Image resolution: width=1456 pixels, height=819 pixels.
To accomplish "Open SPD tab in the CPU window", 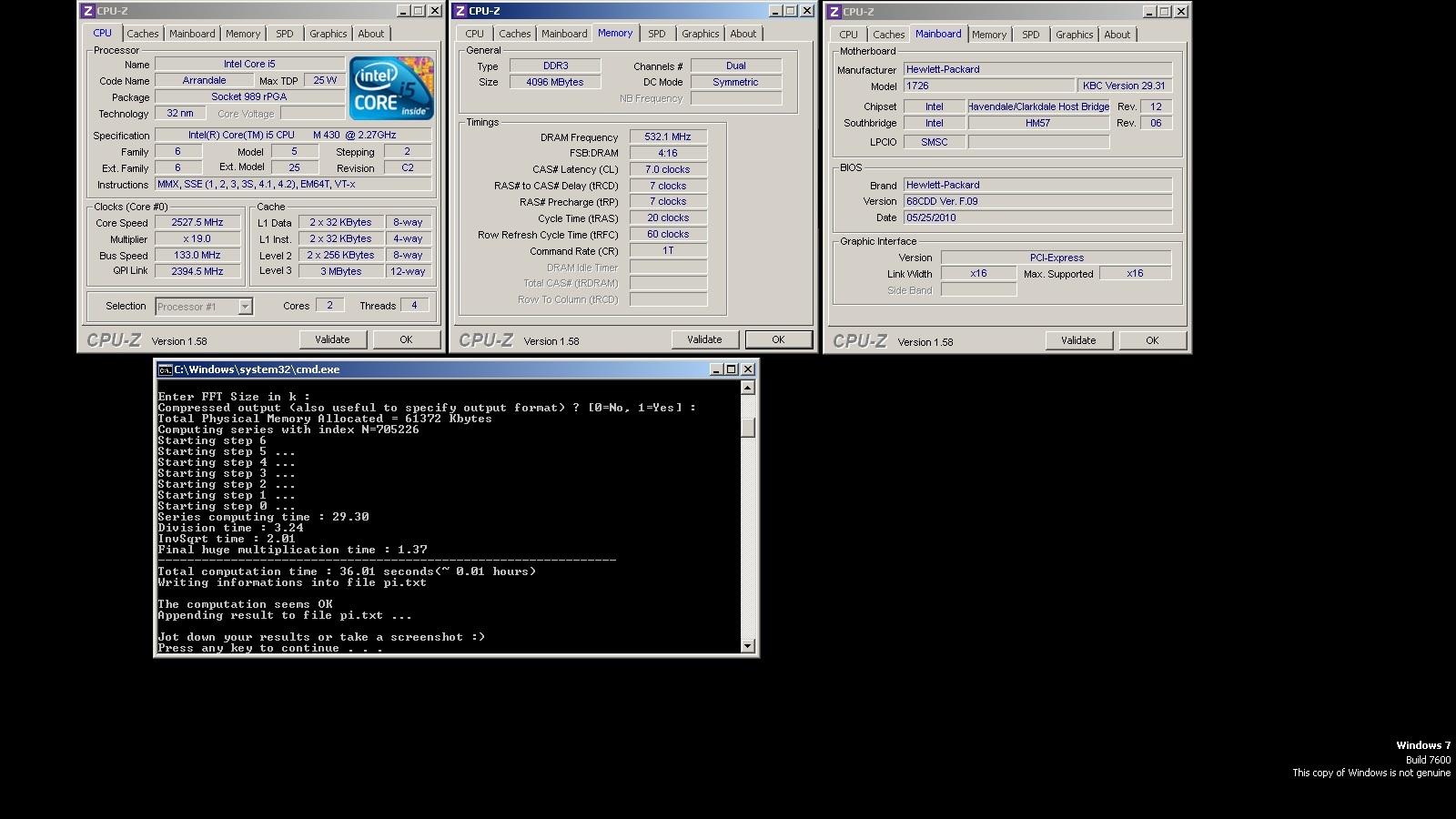I will coord(285,34).
